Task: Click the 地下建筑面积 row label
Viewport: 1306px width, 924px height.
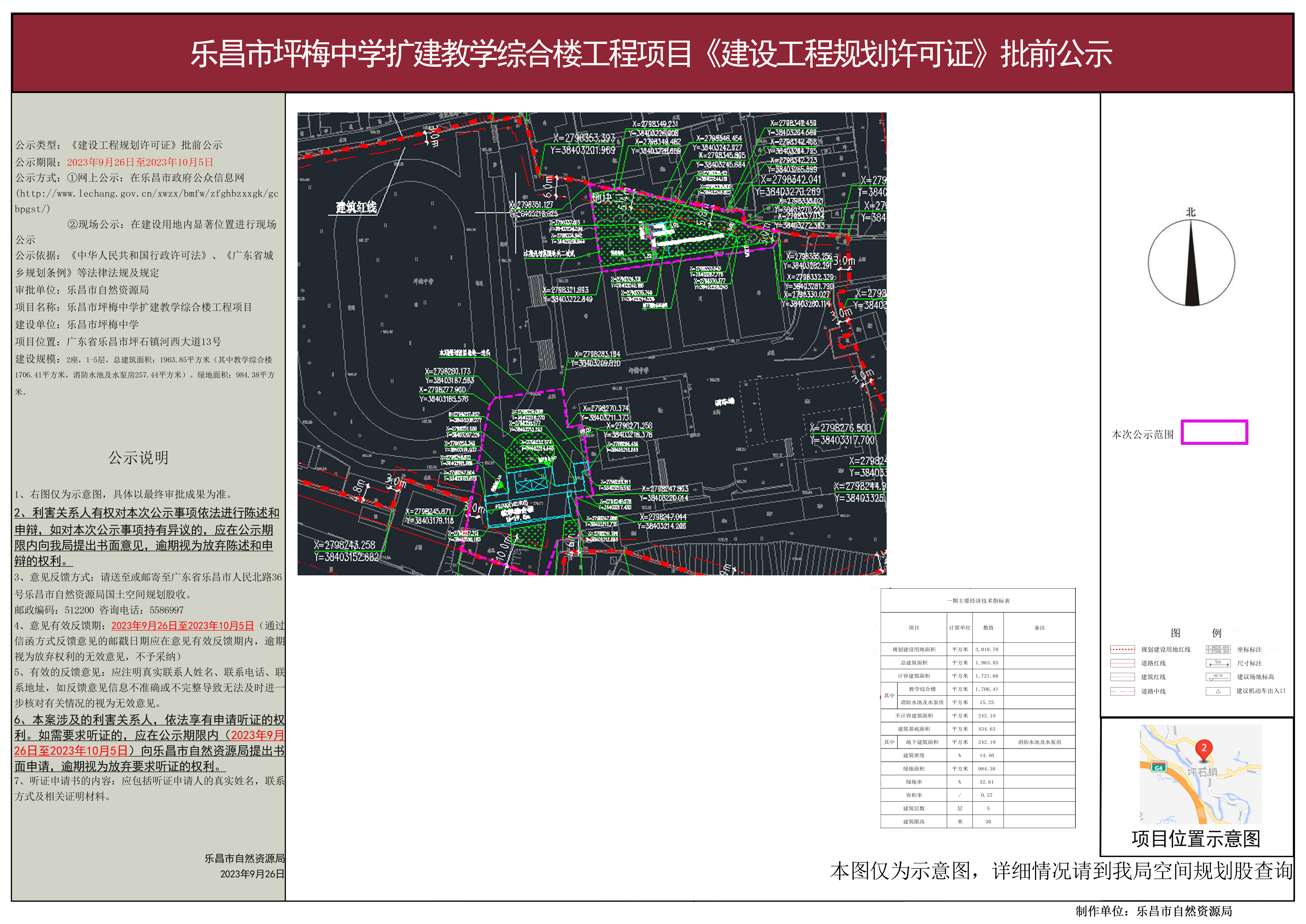Action: pyautogui.click(x=922, y=742)
